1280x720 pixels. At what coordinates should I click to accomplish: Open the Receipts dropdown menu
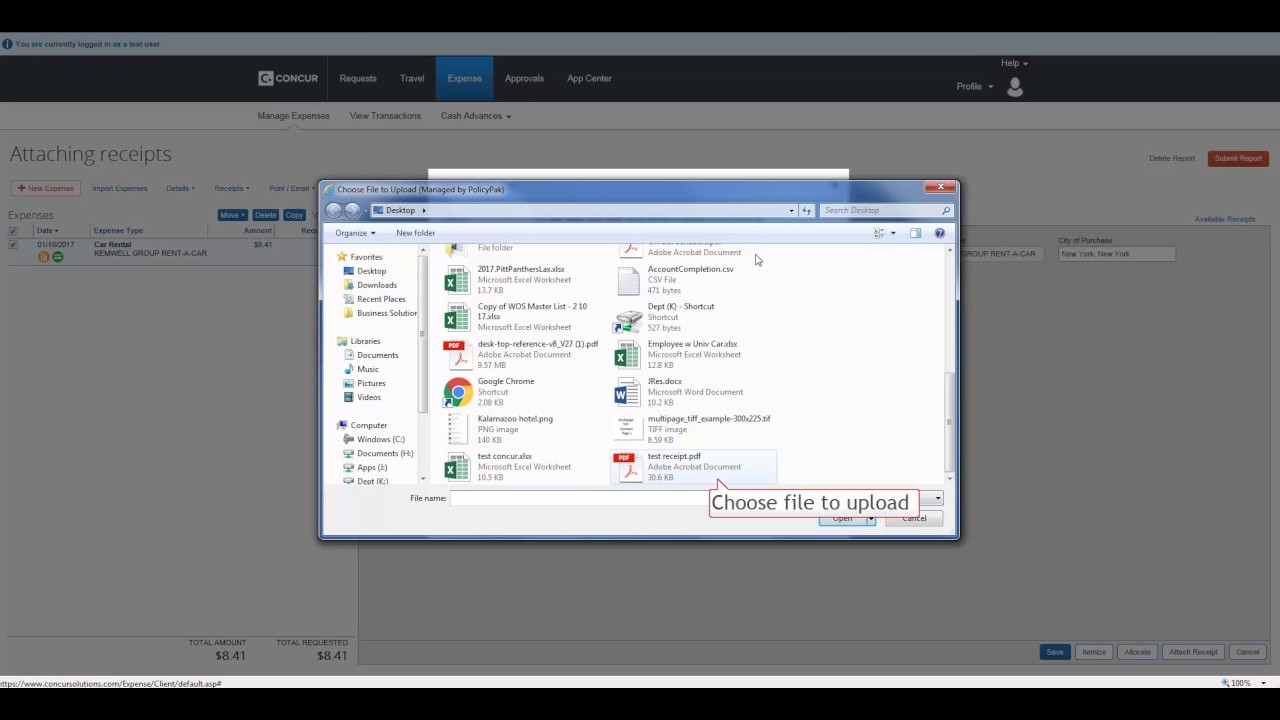pyautogui.click(x=232, y=188)
